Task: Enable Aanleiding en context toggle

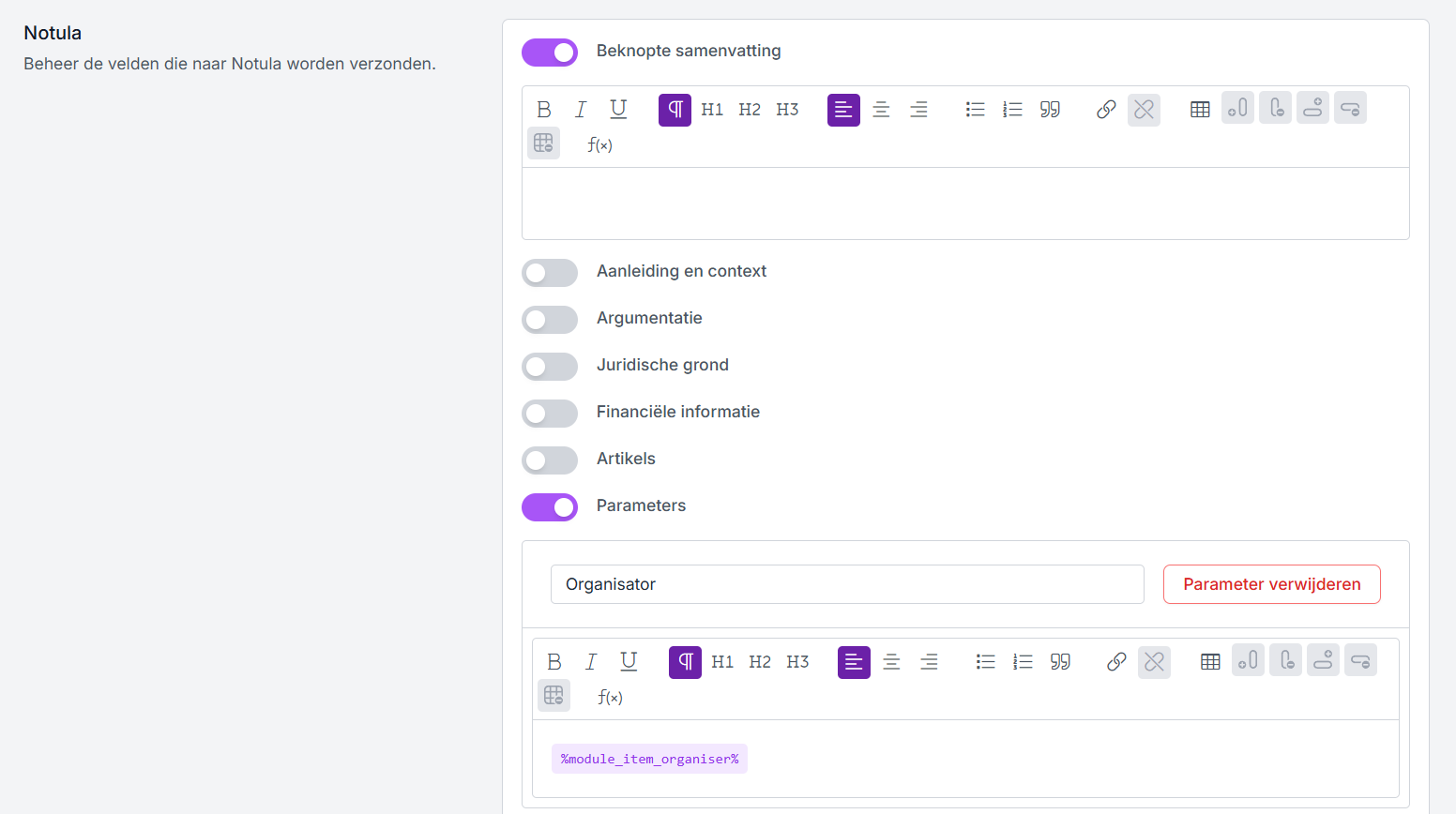Action: click(550, 273)
